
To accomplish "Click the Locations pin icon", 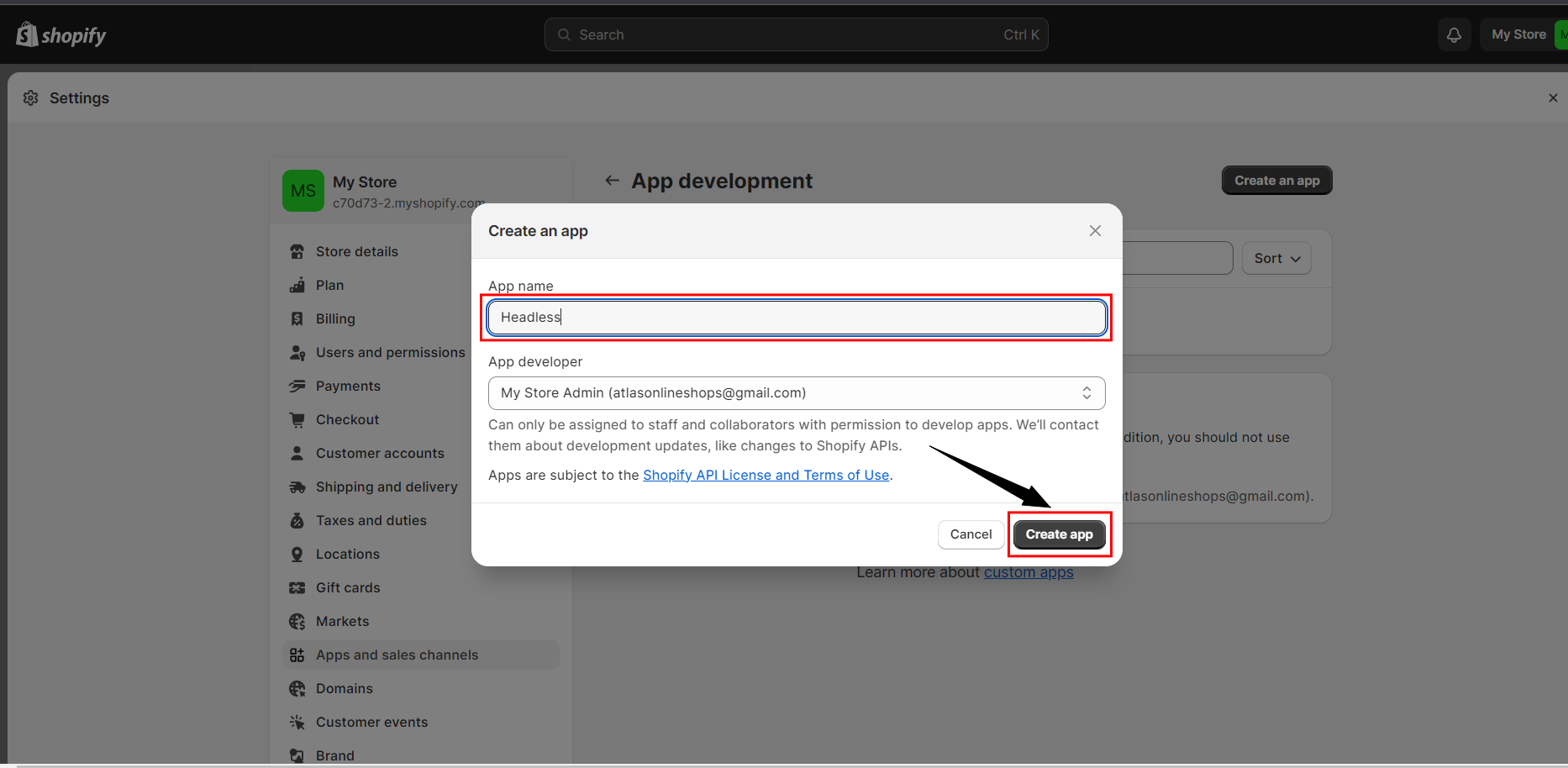I will point(297,555).
